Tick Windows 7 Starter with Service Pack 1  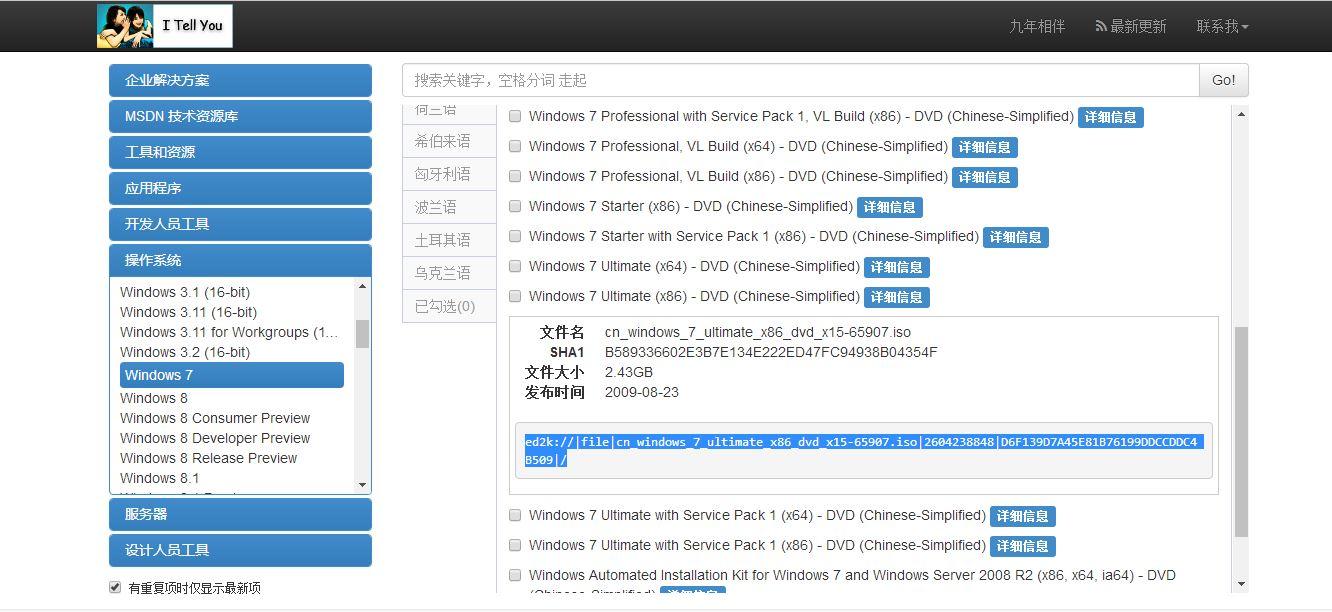click(x=515, y=236)
